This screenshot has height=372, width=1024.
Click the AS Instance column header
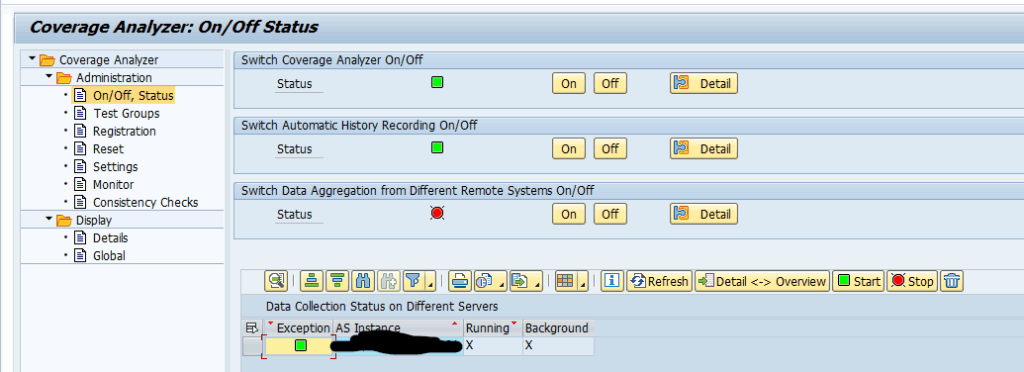[398, 328]
